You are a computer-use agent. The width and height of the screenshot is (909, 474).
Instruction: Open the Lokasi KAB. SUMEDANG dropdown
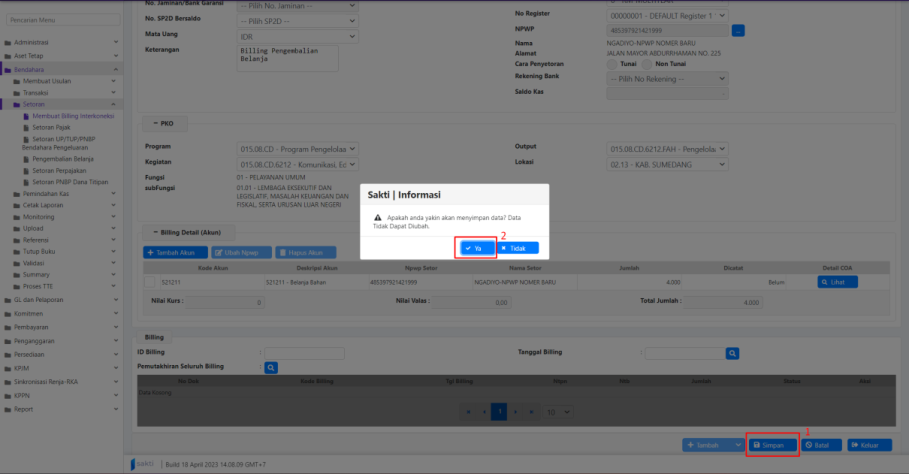point(667,164)
